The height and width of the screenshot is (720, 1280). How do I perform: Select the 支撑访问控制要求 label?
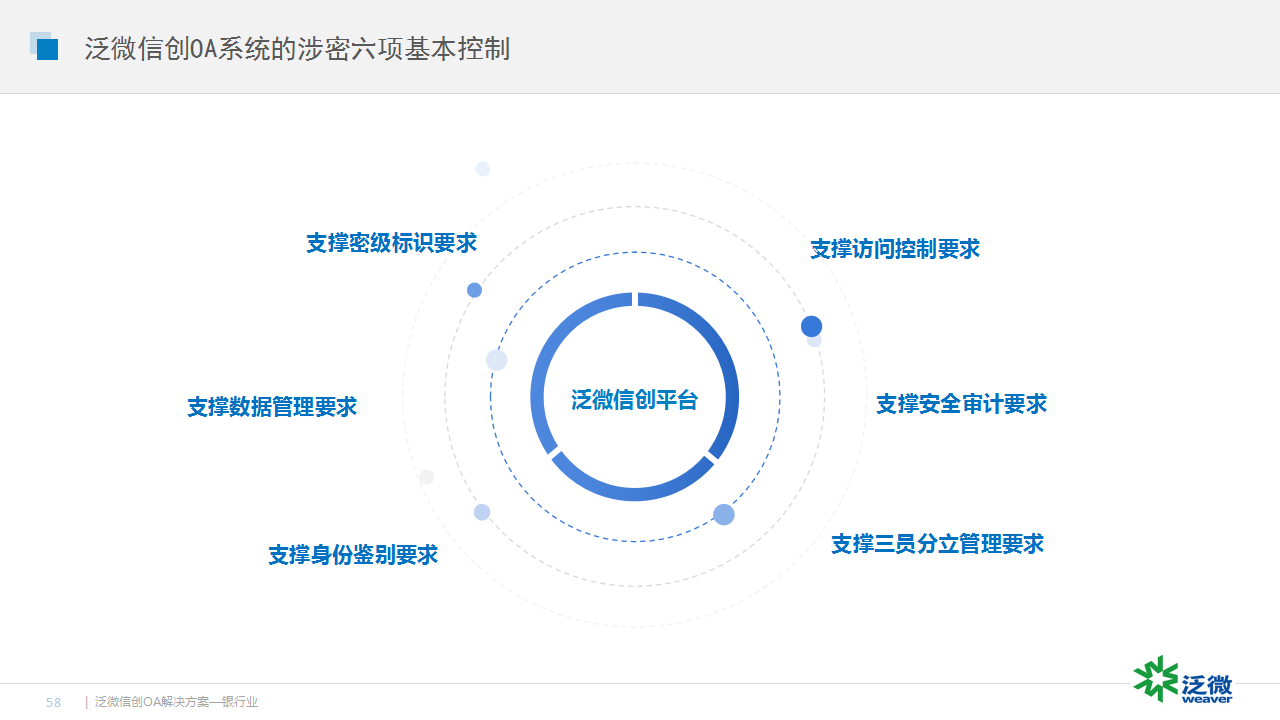pyautogui.click(x=895, y=249)
